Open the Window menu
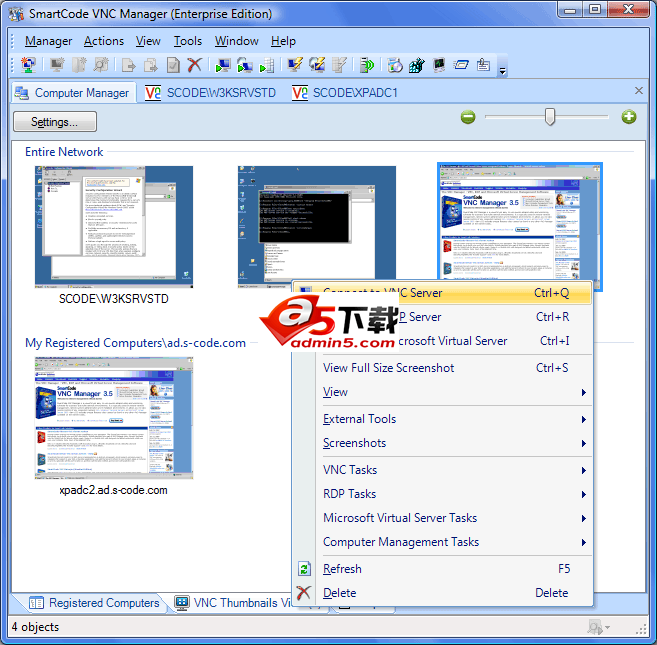This screenshot has height=645, width=657. click(237, 41)
